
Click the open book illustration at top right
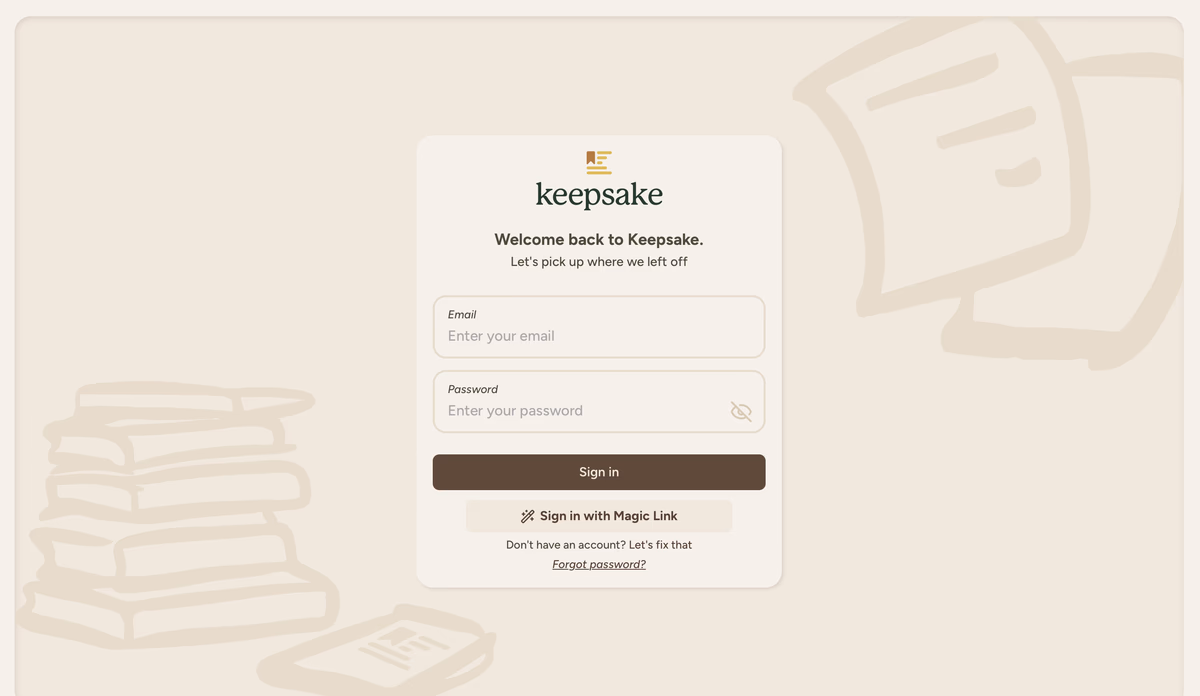[x=990, y=190]
